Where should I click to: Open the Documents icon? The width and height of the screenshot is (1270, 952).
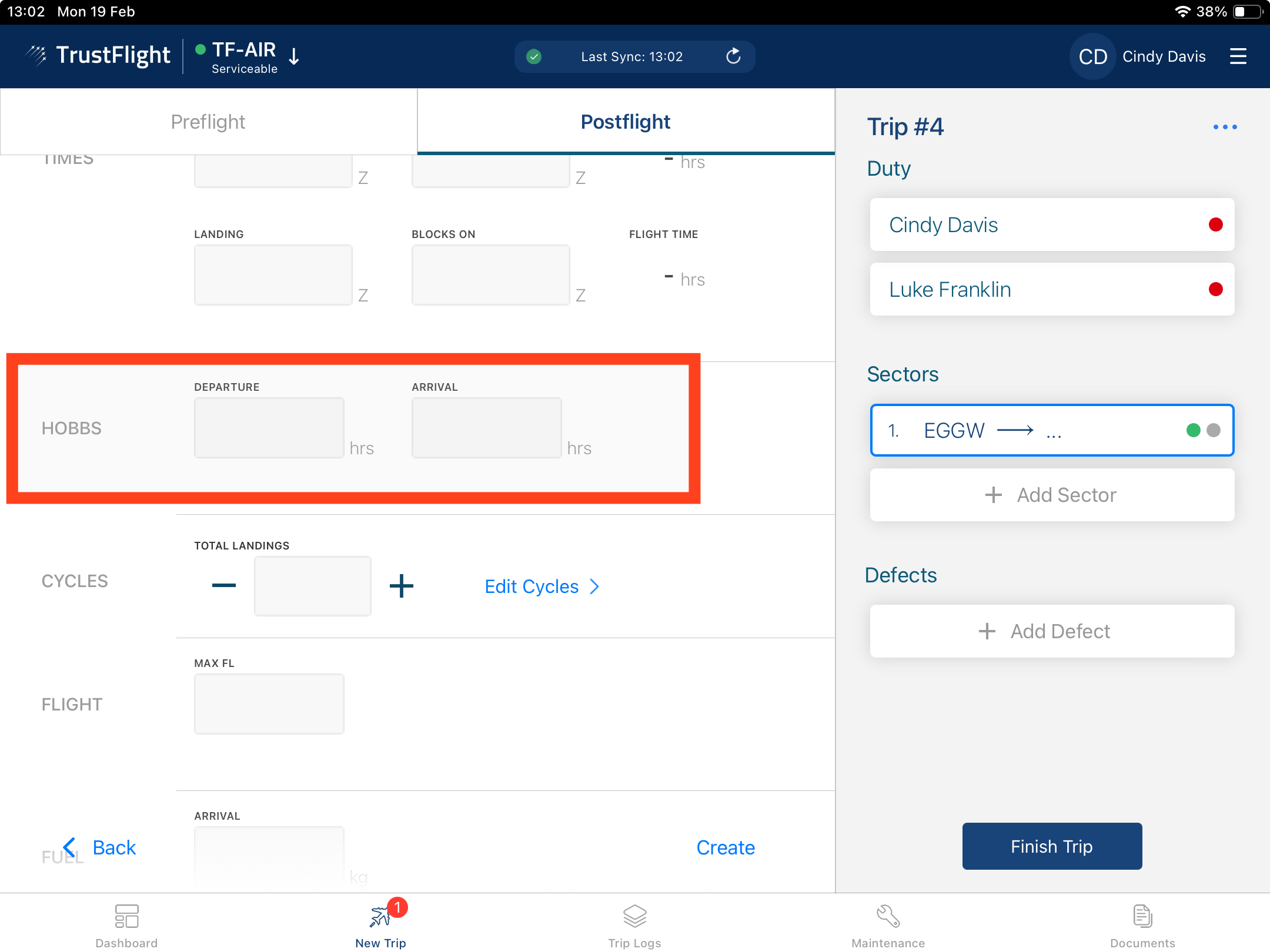[x=1142, y=916]
